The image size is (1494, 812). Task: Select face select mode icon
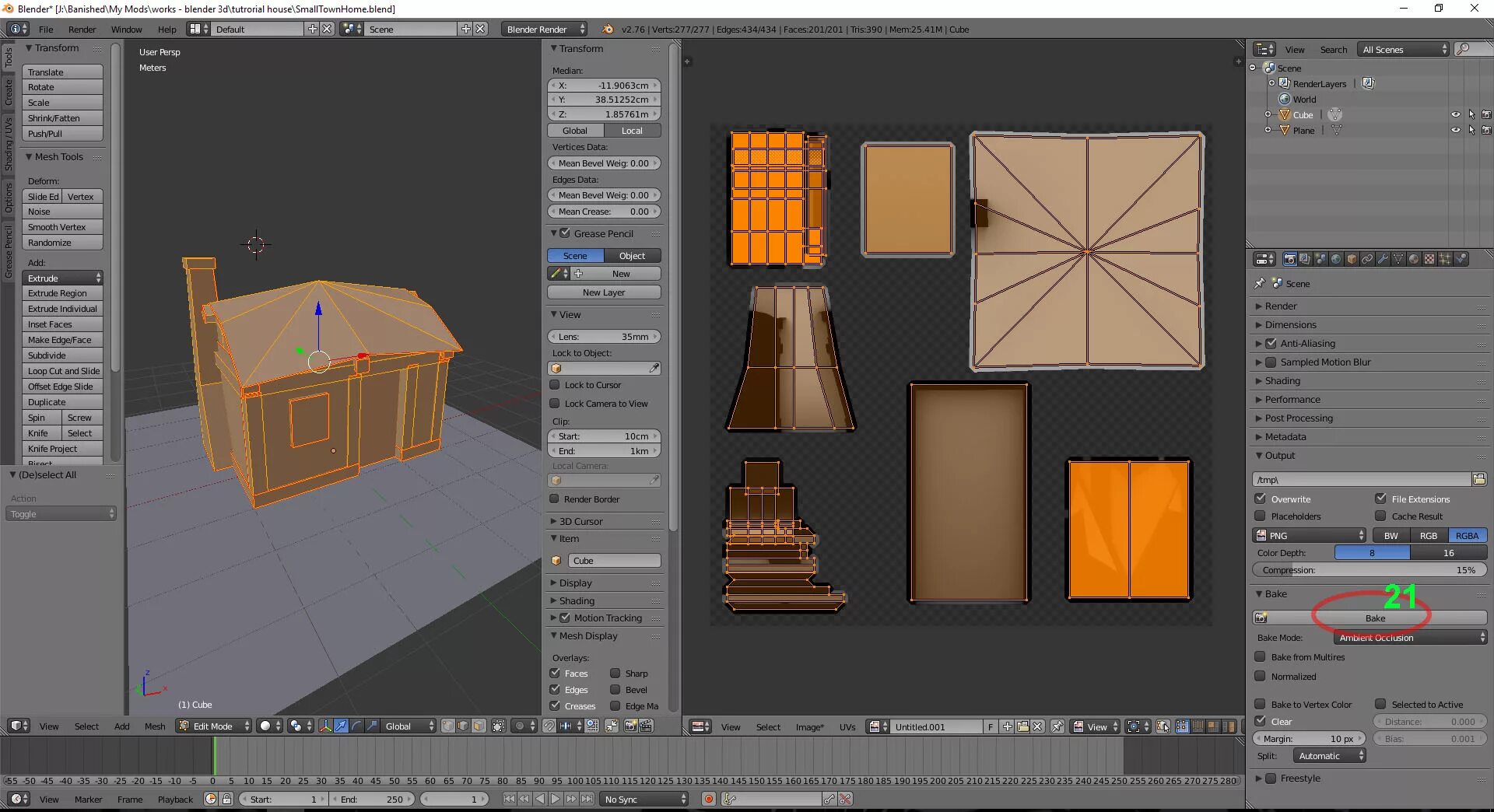(x=479, y=726)
